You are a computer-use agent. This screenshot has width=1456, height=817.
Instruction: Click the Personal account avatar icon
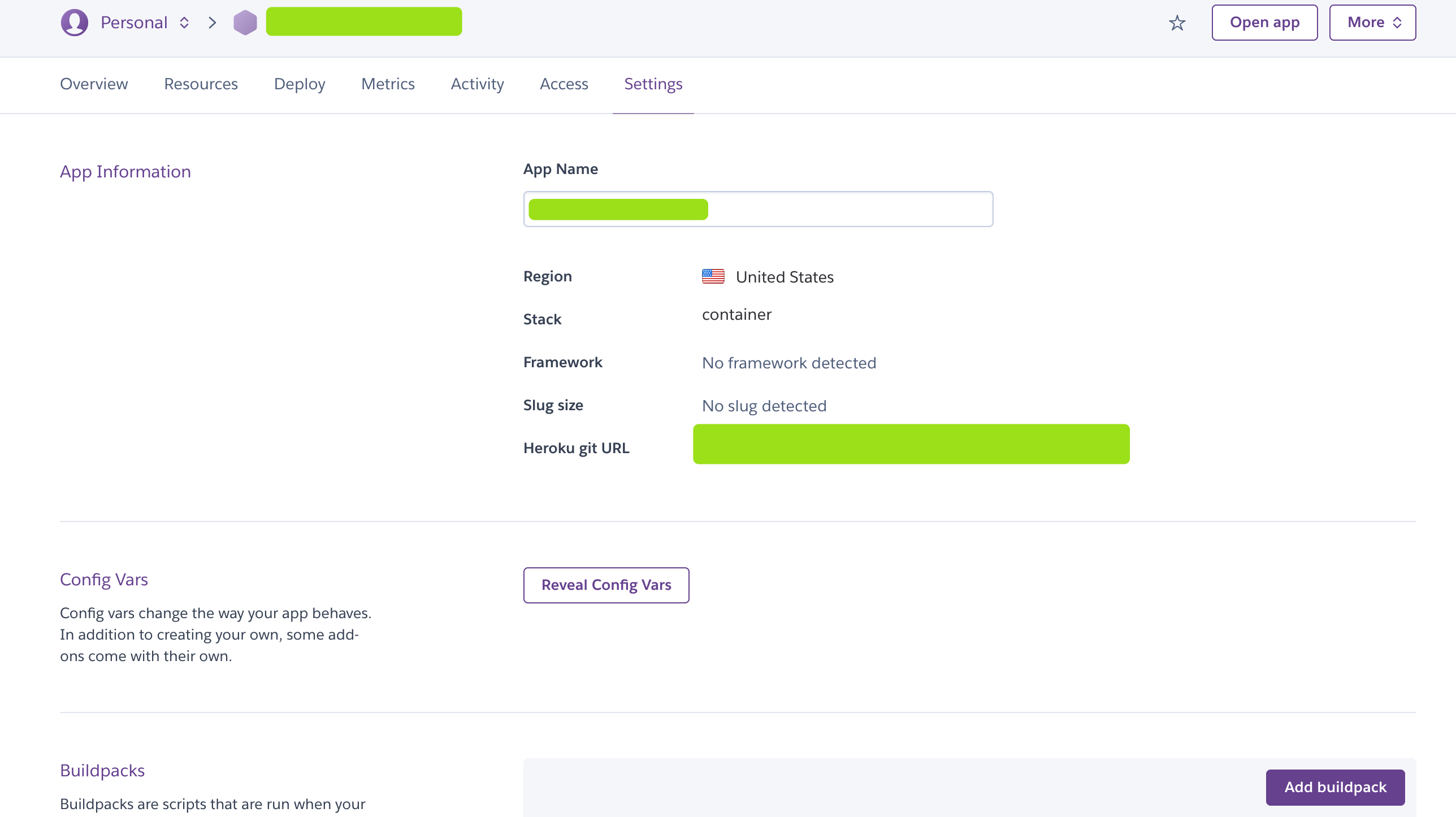(x=75, y=23)
